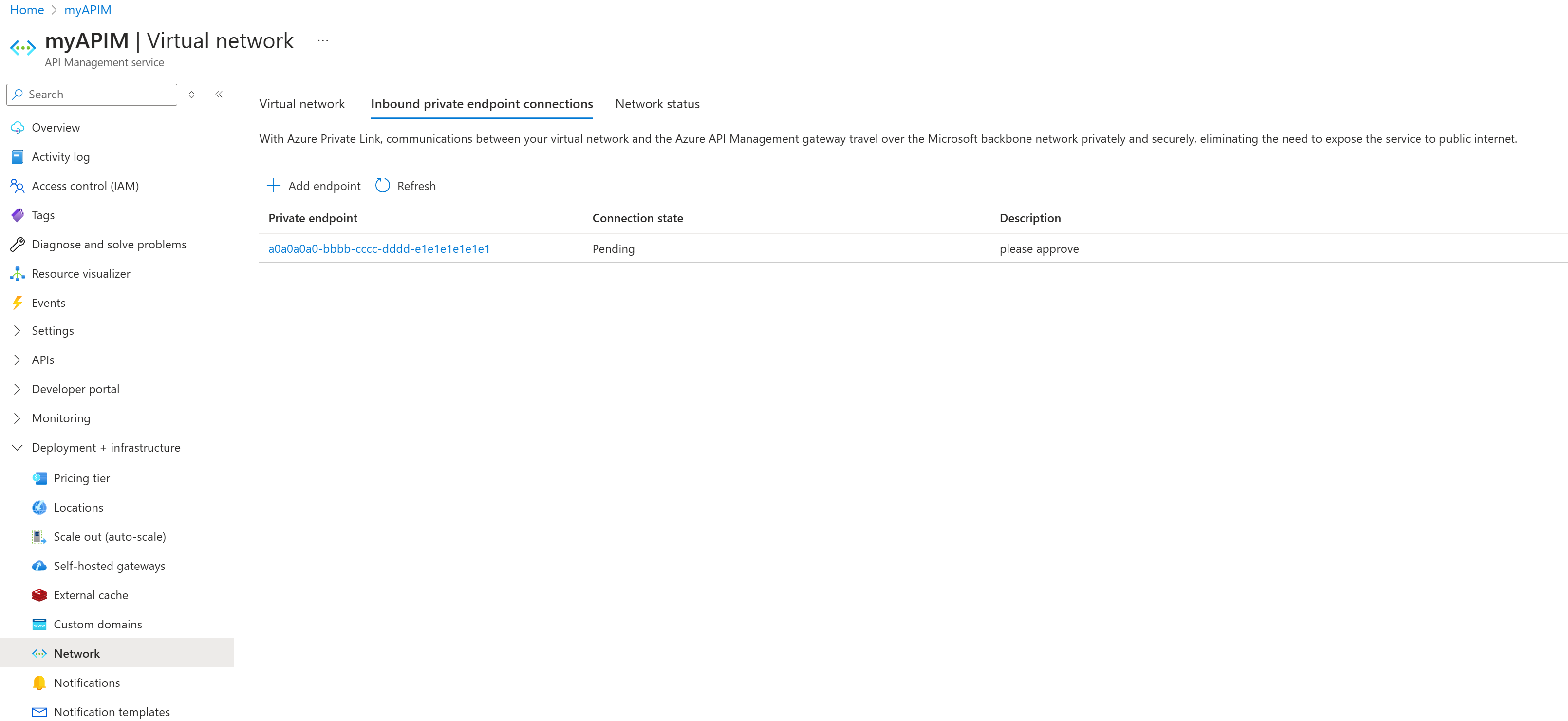Click the pending endpoint connection link
Screen dimensions: 1568x721
click(x=379, y=248)
